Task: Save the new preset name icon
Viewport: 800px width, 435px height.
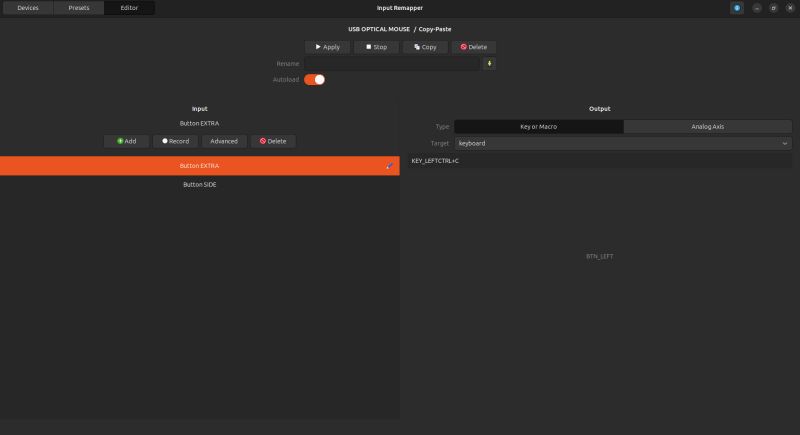Action: (489, 64)
